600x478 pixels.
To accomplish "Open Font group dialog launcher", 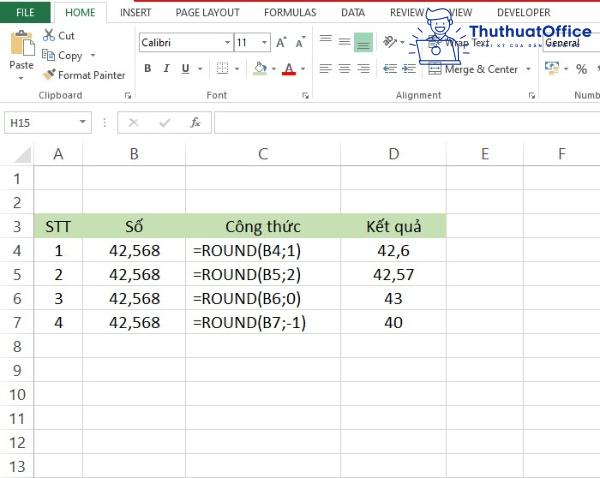I will click(x=305, y=95).
